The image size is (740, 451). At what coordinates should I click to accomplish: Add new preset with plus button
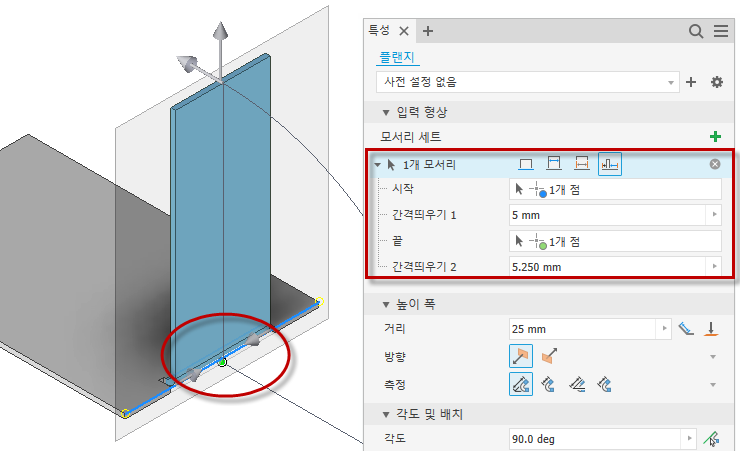(691, 82)
